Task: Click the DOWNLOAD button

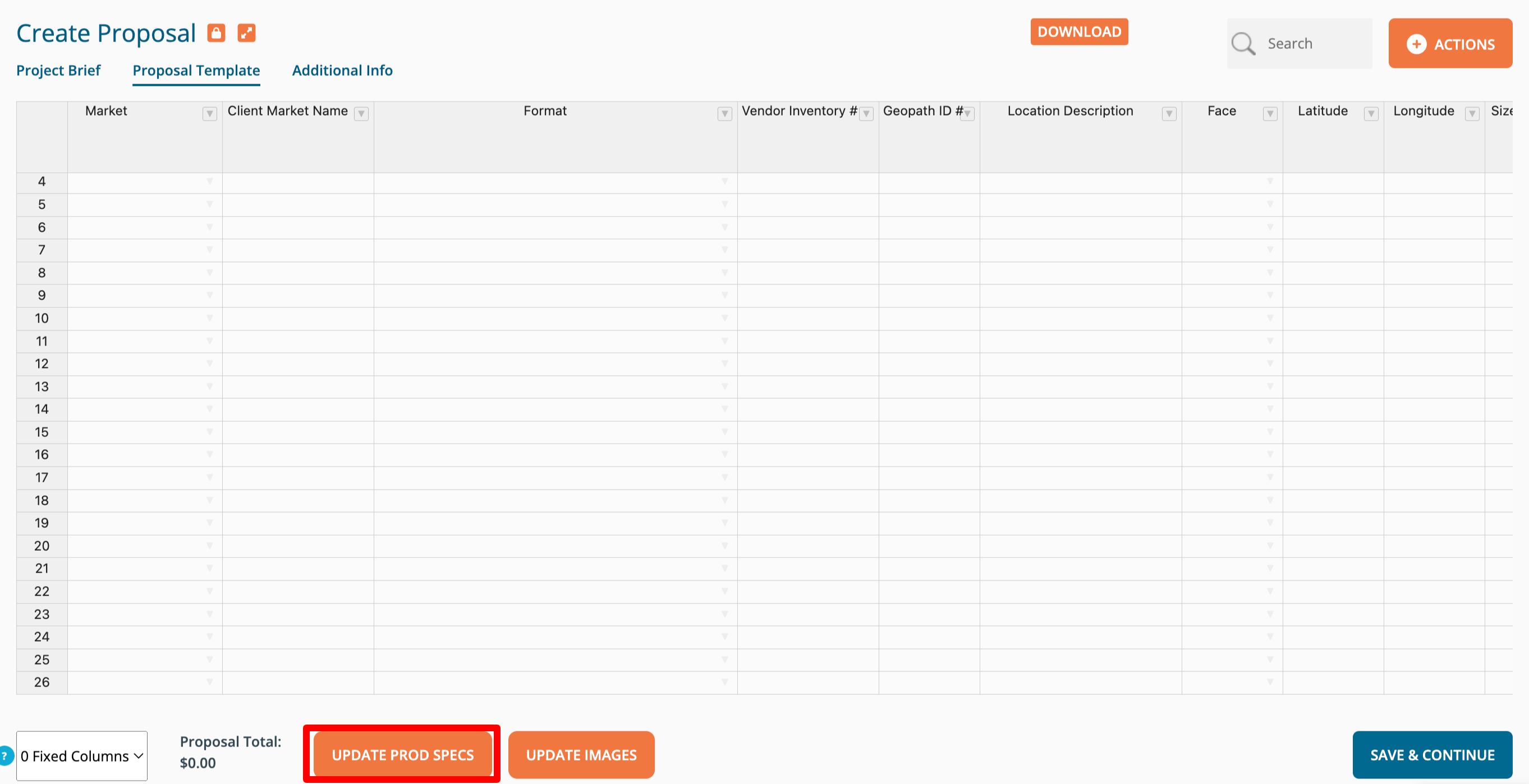Action: coord(1079,31)
